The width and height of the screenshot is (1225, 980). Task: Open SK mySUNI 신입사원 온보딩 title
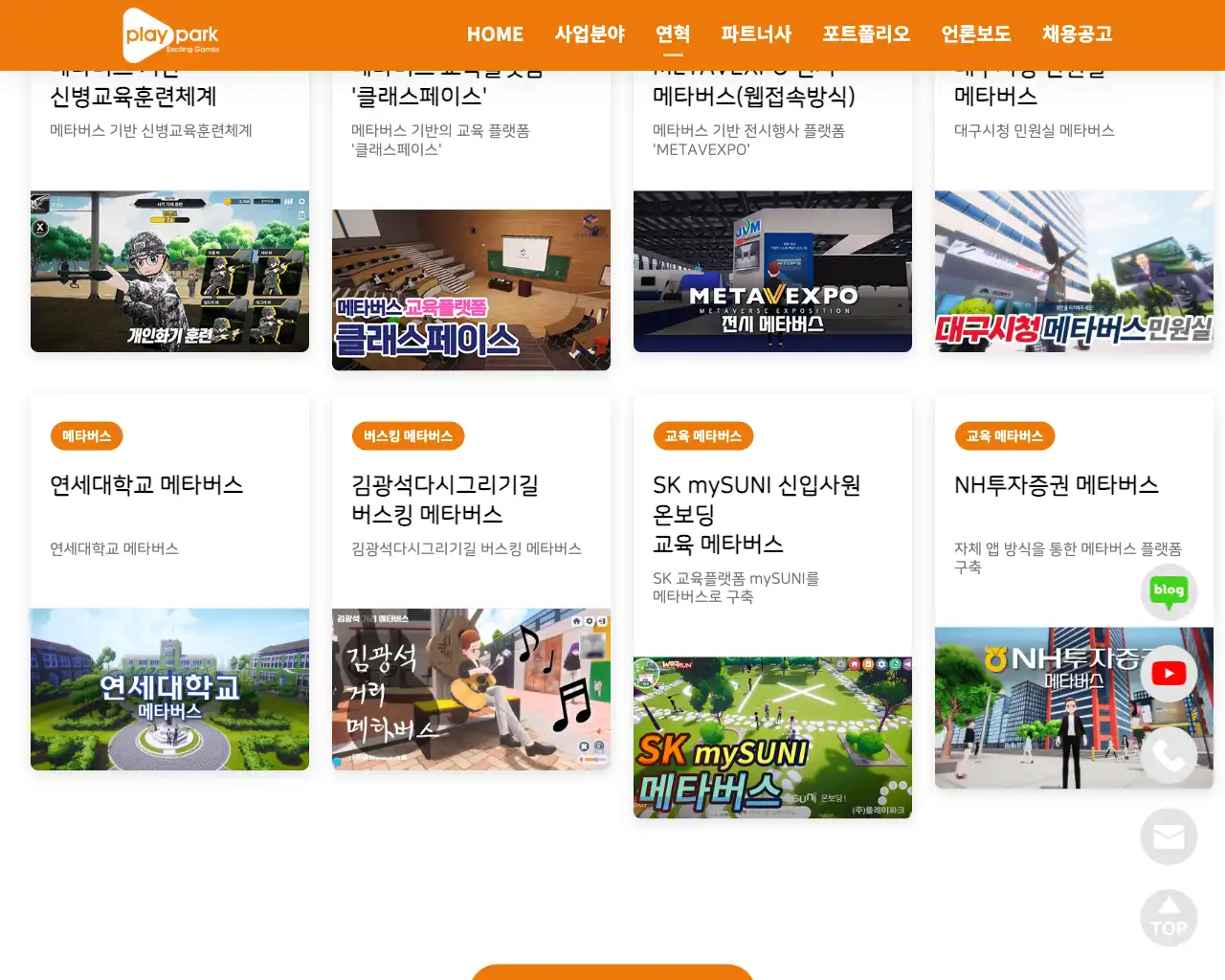[x=757, y=515]
